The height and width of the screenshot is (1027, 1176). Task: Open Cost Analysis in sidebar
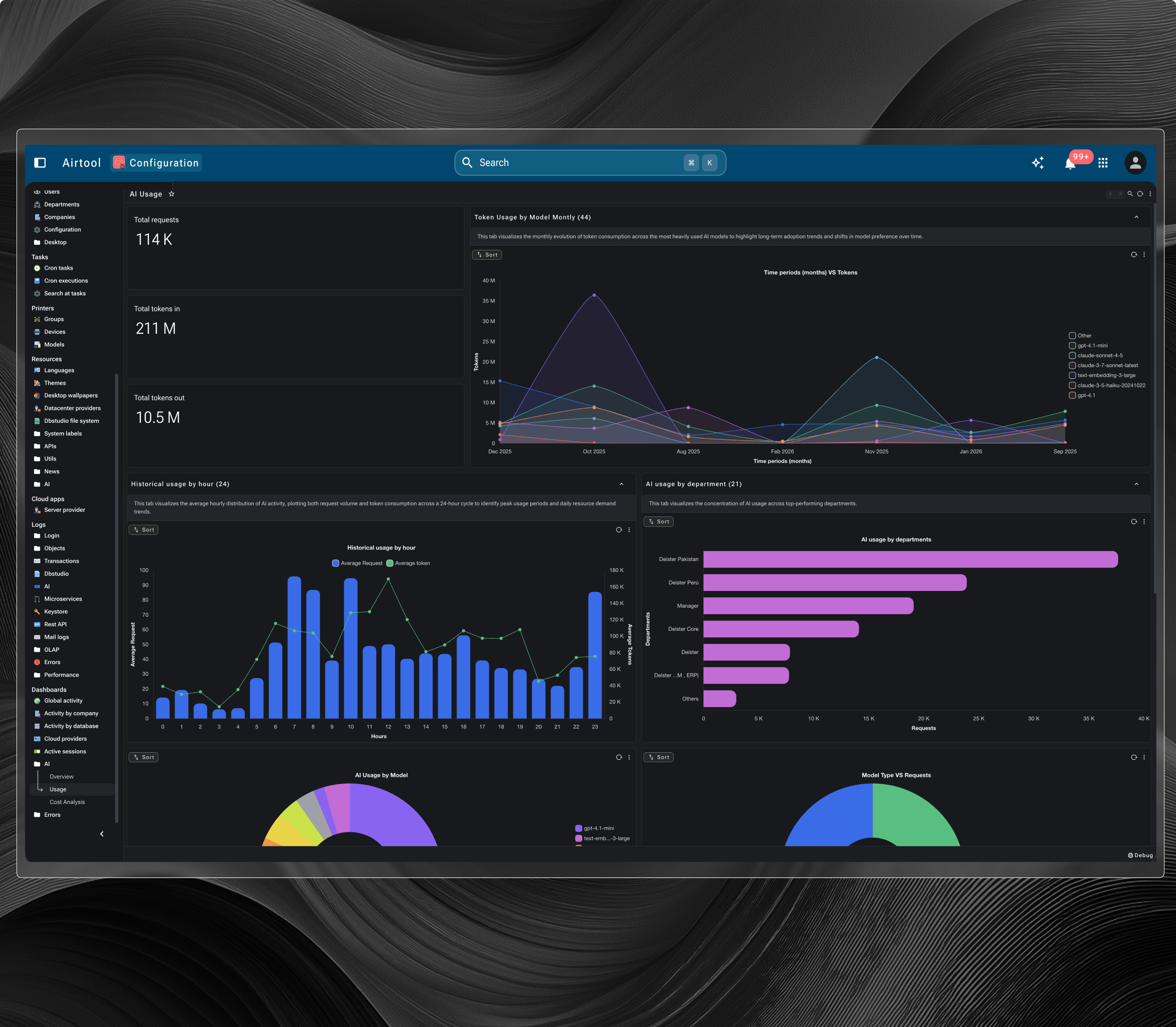[x=67, y=802]
